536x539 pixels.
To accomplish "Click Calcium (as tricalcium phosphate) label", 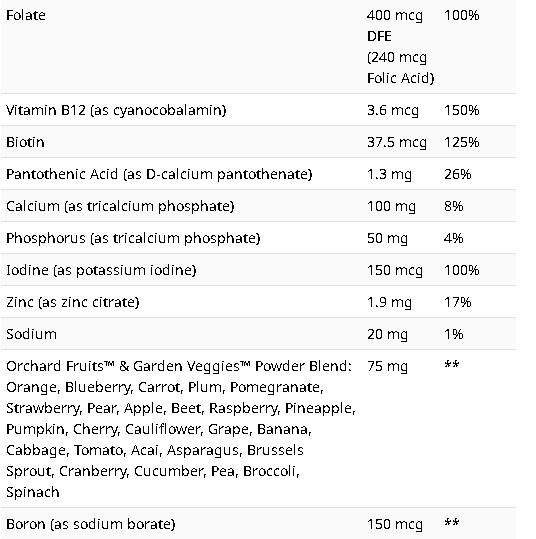I will tap(120, 206).
